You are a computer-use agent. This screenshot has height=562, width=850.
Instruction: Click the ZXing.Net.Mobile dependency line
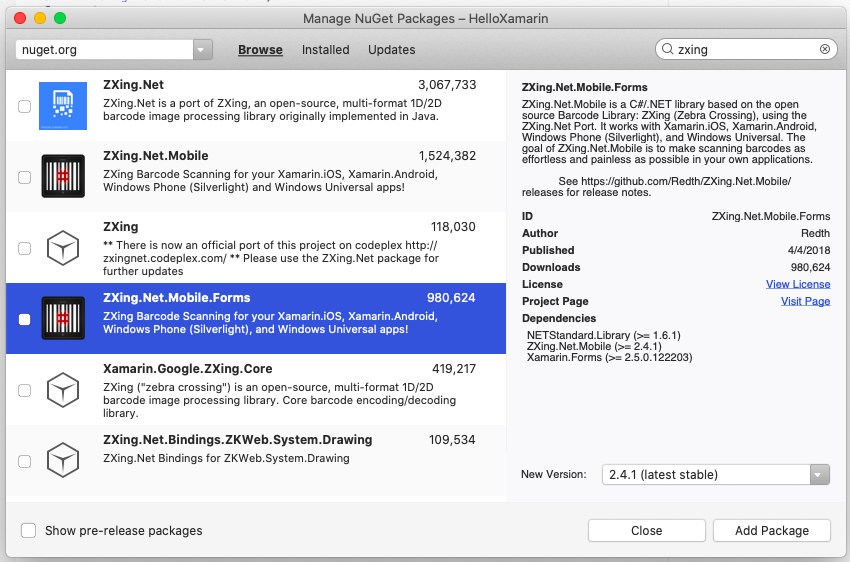coord(594,346)
